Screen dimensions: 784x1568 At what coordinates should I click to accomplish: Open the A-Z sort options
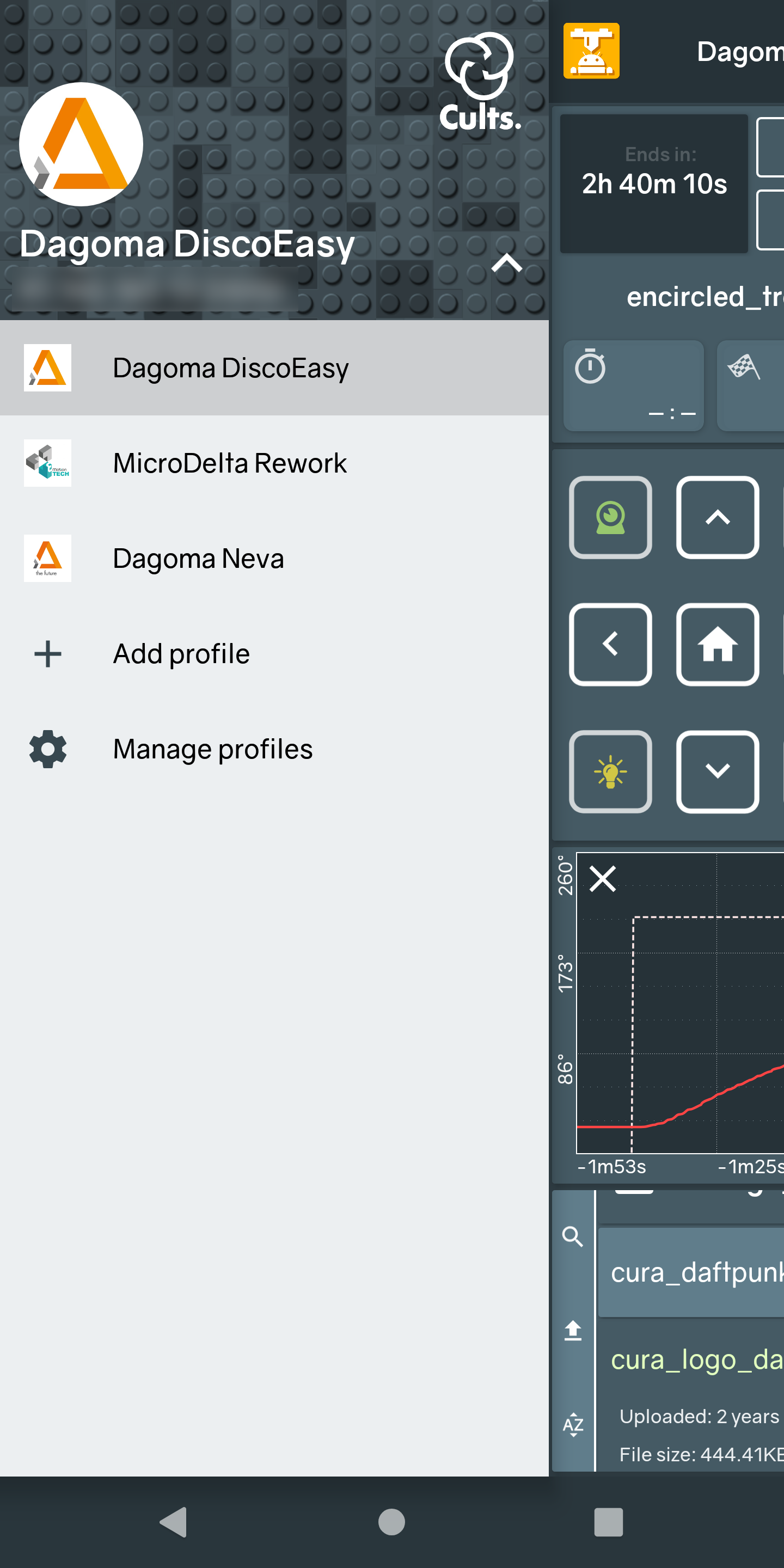pyautogui.click(x=572, y=1425)
